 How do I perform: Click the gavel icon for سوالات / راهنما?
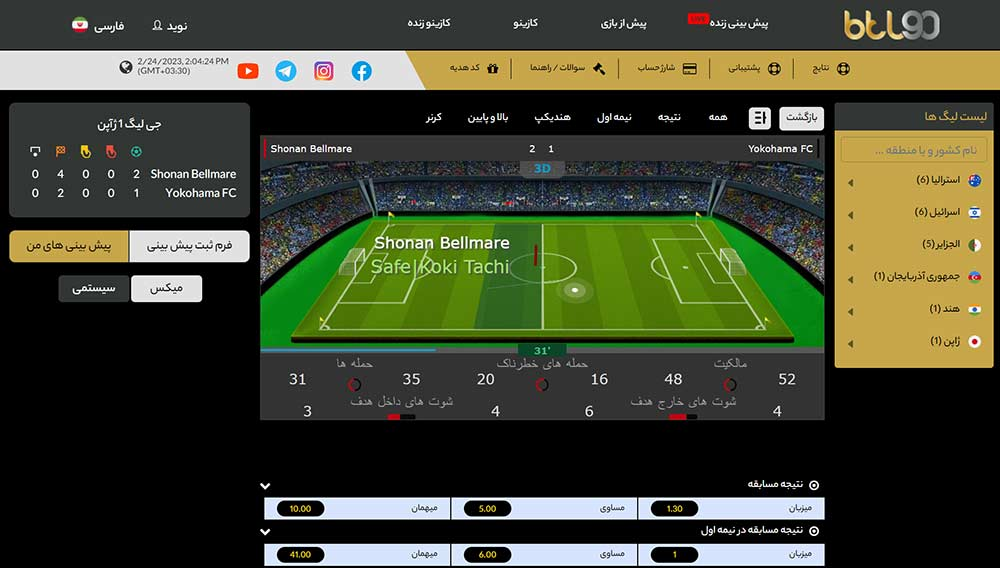point(599,68)
